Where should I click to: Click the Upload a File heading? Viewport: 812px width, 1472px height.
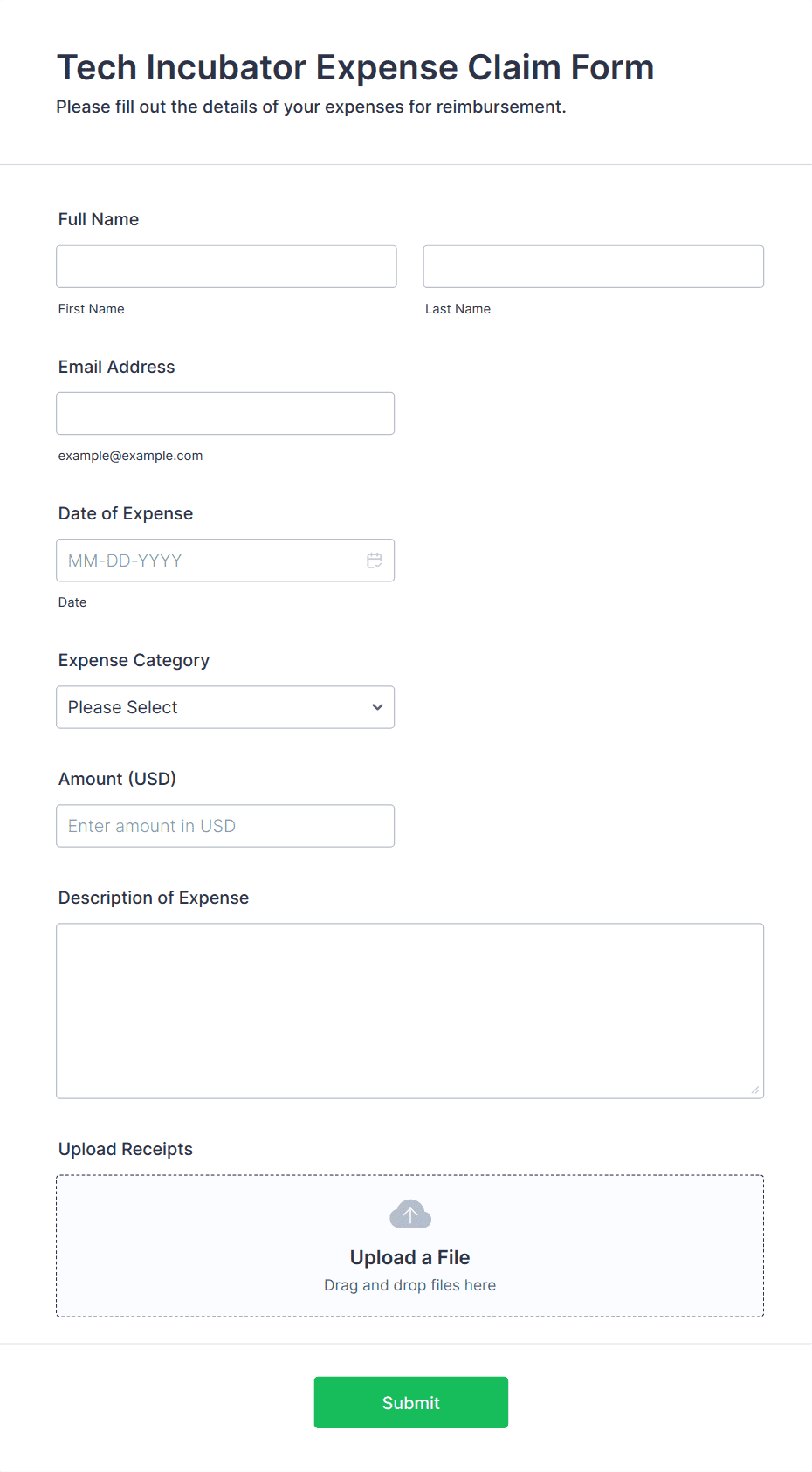pos(410,1257)
